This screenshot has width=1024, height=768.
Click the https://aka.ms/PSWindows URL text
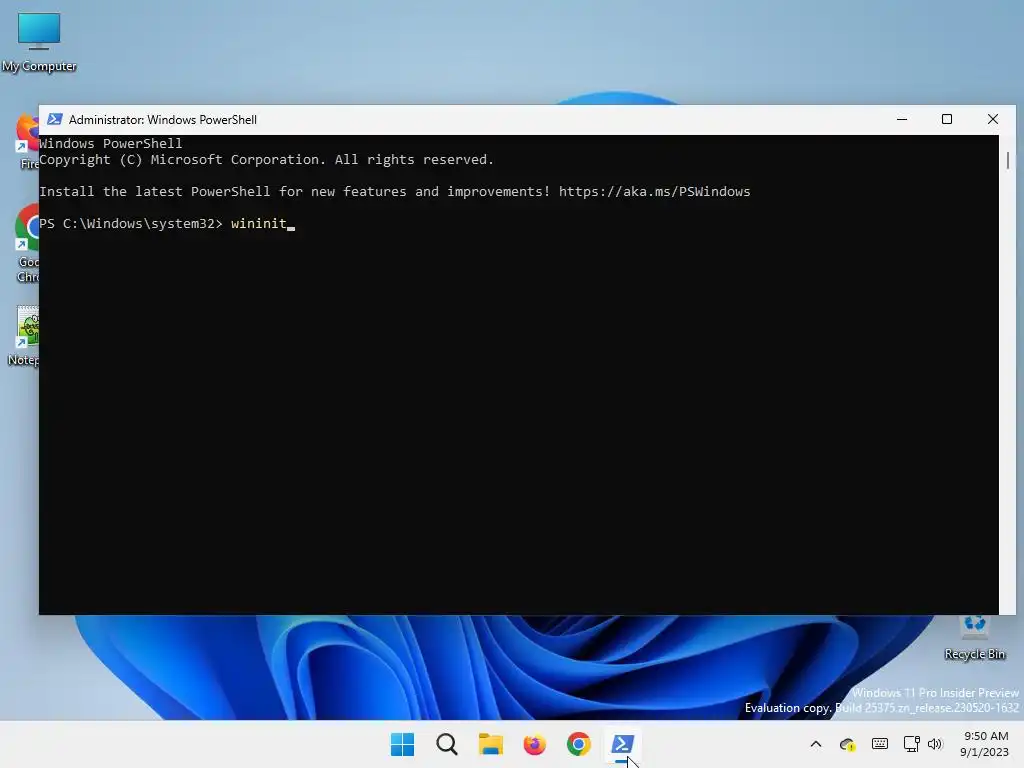[654, 191]
